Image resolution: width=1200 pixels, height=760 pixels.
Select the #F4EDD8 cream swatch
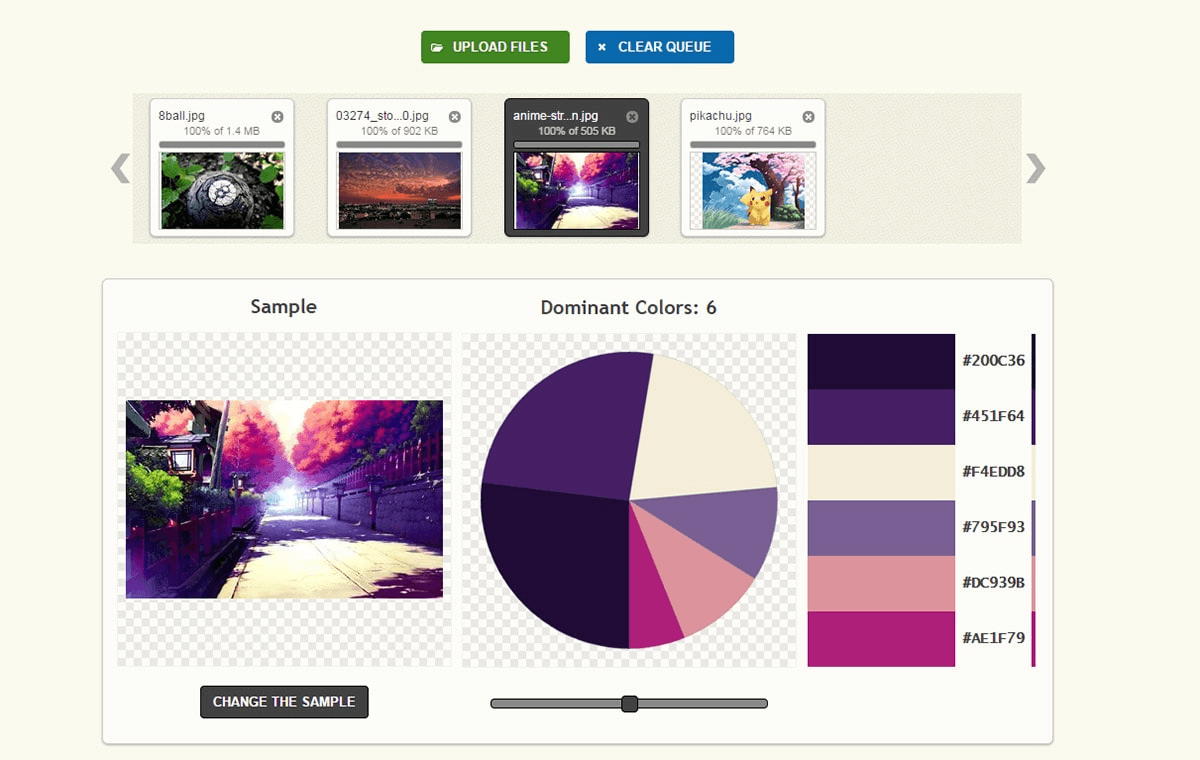click(x=880, y=470)
